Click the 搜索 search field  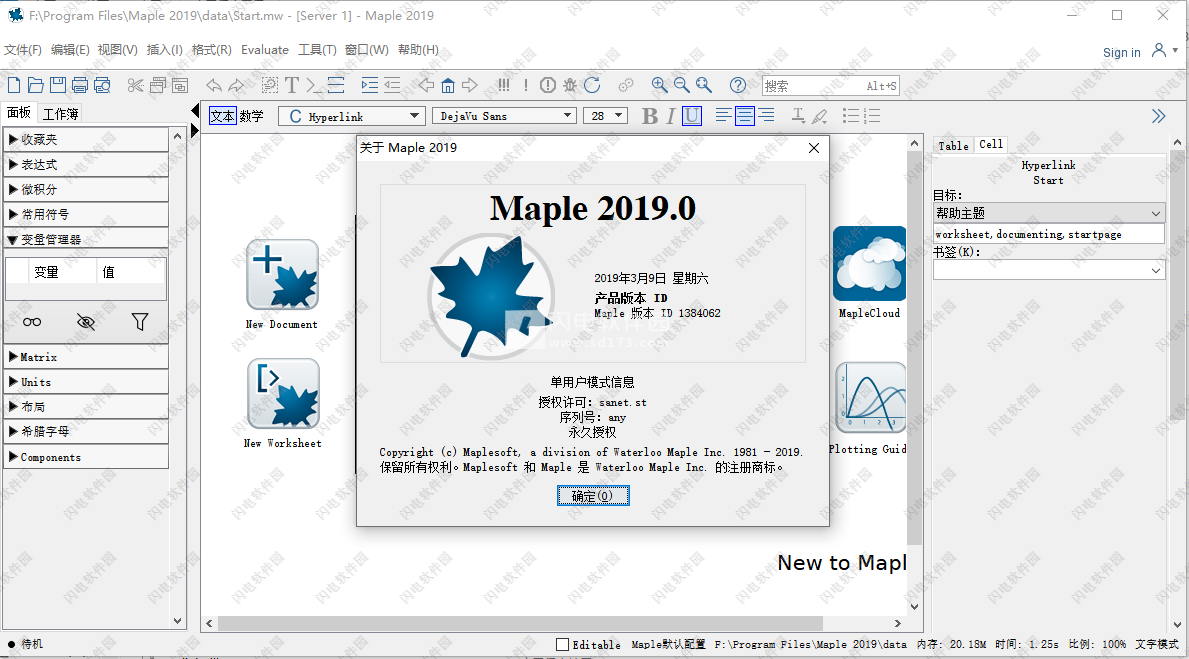[830, 86]
